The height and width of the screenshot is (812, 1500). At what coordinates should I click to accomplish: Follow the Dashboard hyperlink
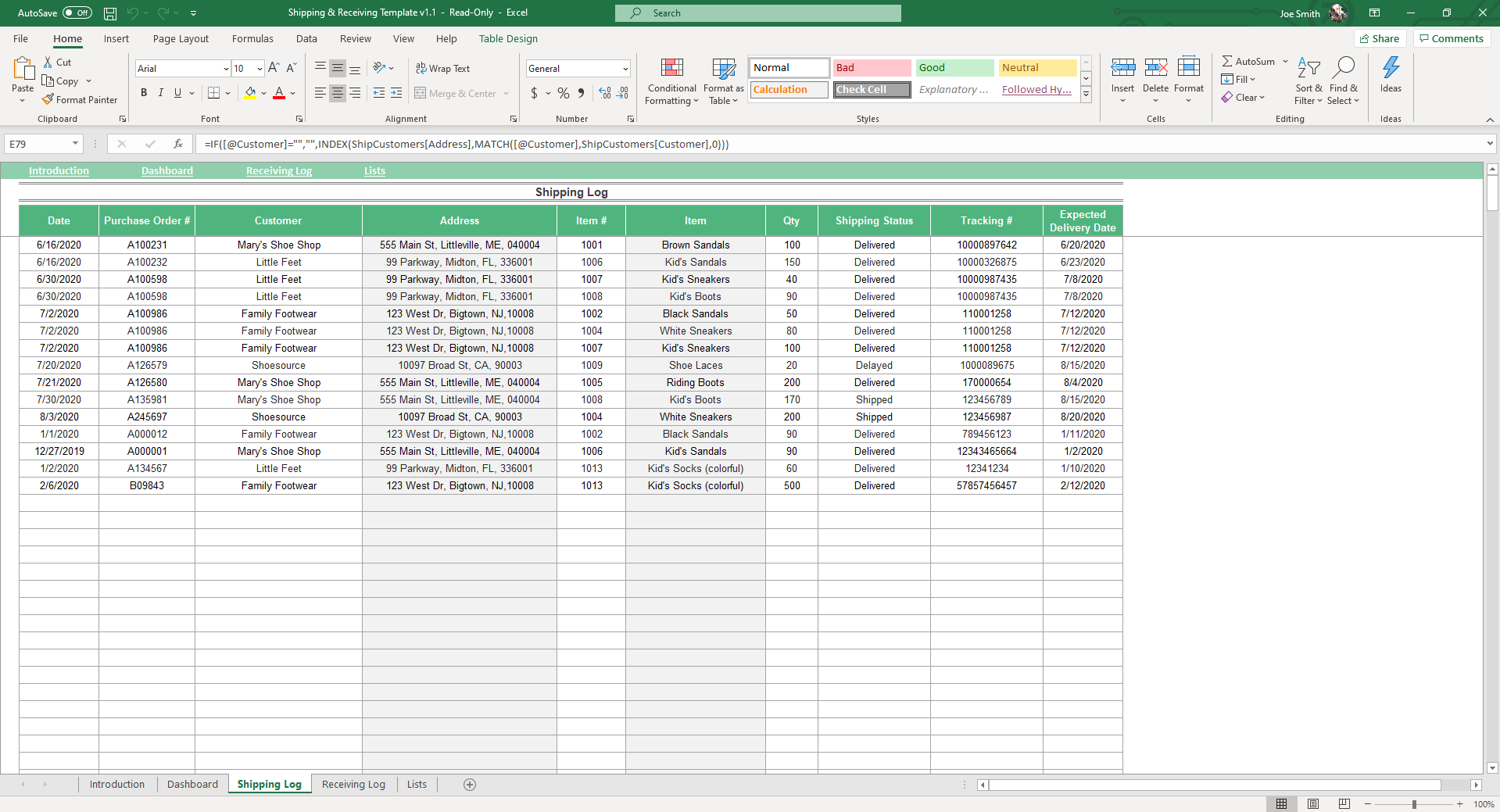coord(166,170)
